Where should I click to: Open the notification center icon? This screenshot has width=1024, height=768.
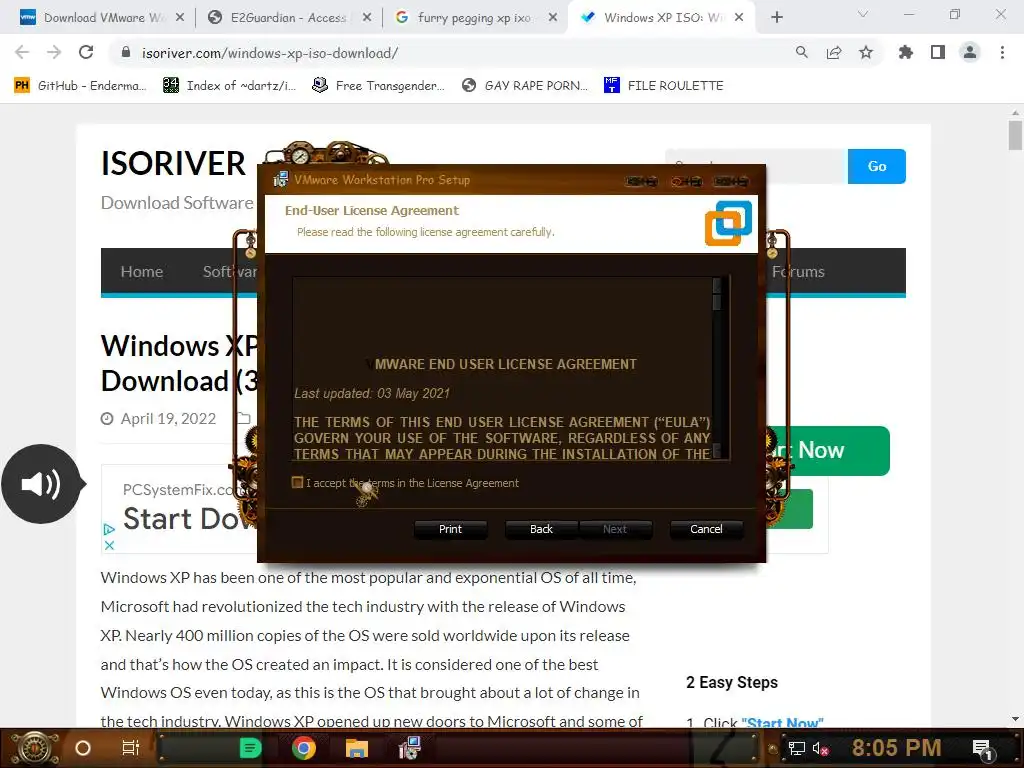[982, 748]
